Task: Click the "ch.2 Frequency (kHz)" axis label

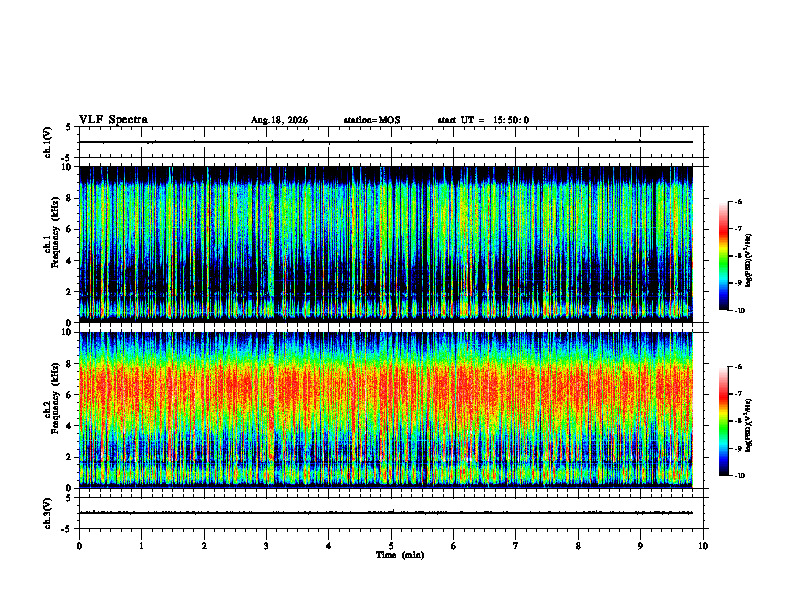Action: coord(52,398)
